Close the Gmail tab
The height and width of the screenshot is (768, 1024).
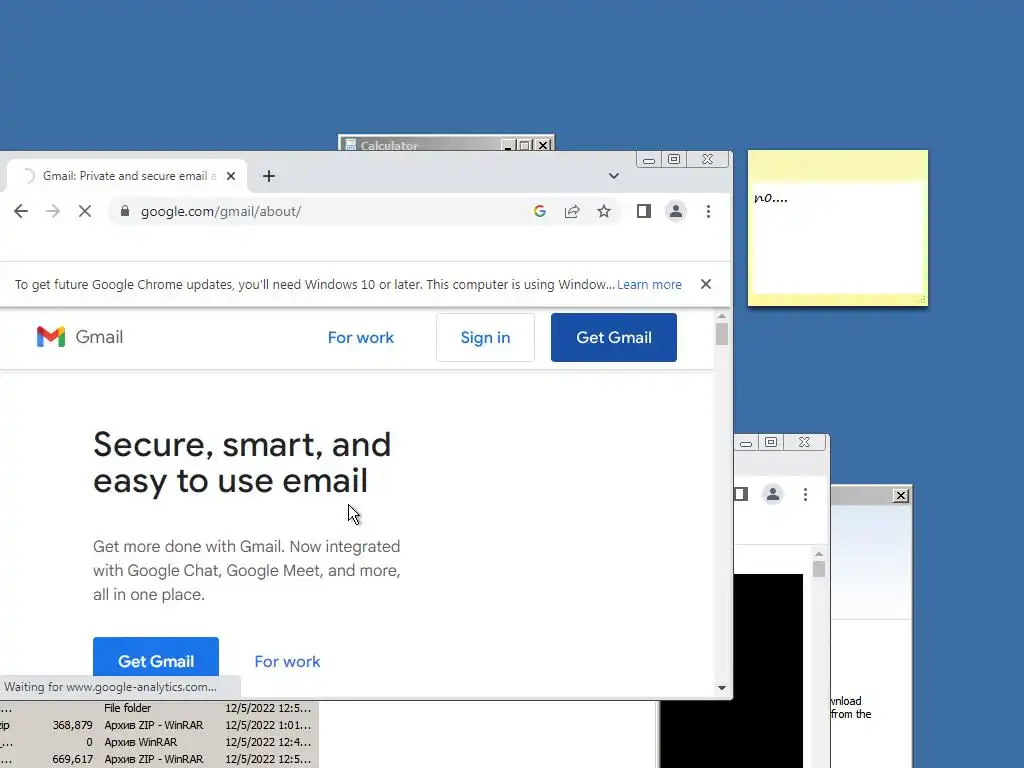[231, 176]
